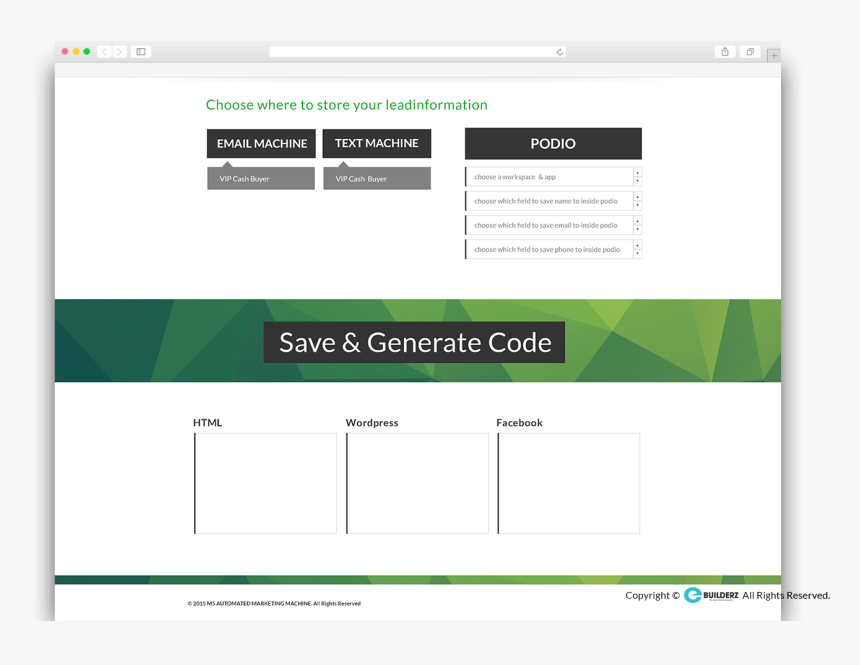Click the stepper arrows on workspace dropdown

point(637,177)
